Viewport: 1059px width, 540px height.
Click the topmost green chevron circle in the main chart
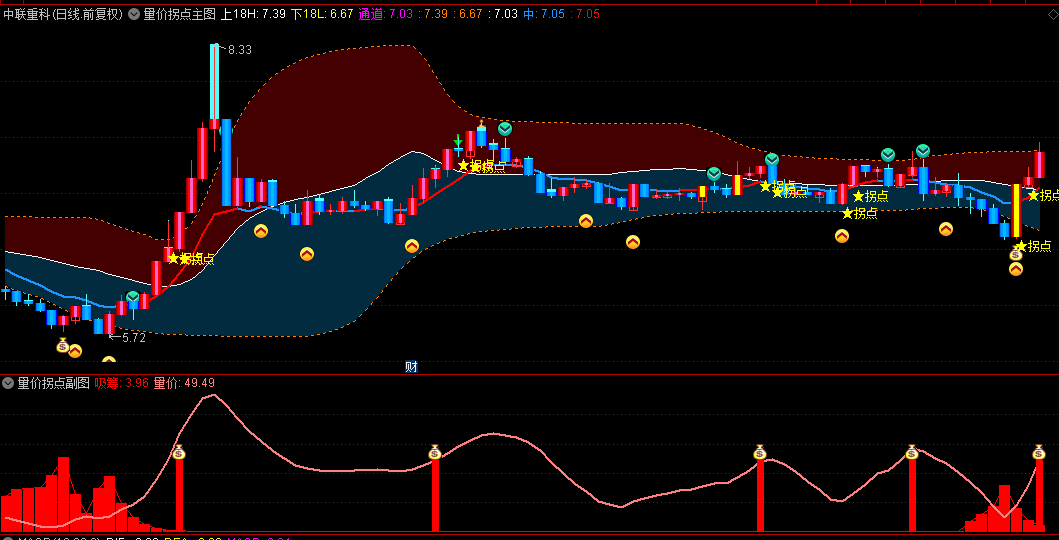tap(505, 128)
